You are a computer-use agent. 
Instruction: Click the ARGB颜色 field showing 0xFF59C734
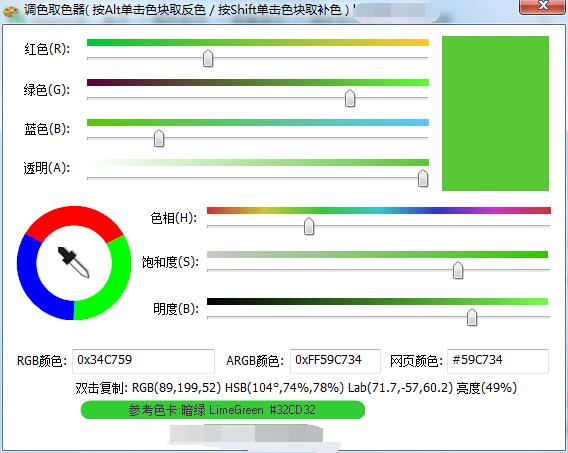point(335,361)
